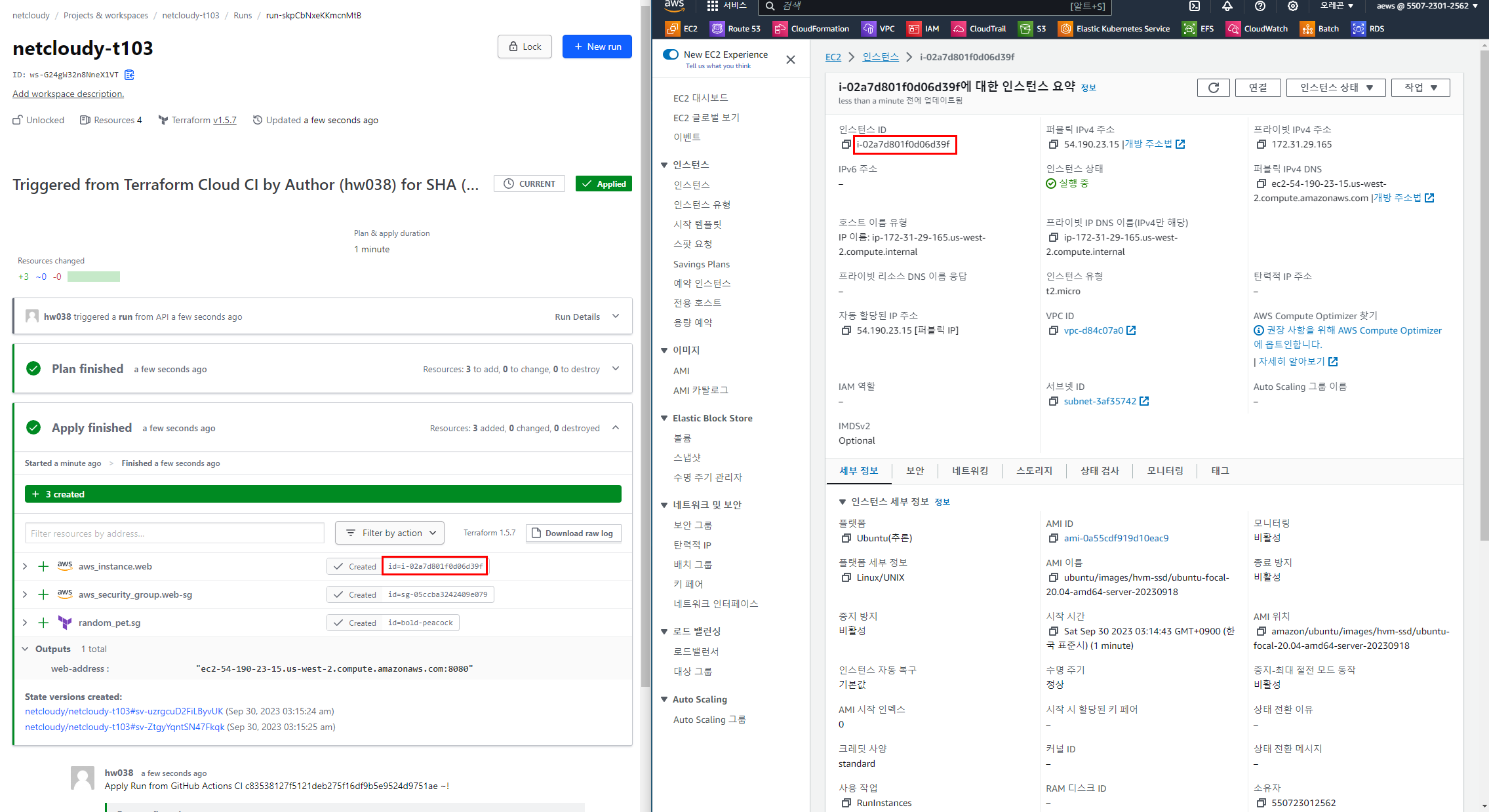Open the AWS services grid menu
The width and height of the screenshot is (1489, 812).
pyautogui.click(x=713, y=7)
